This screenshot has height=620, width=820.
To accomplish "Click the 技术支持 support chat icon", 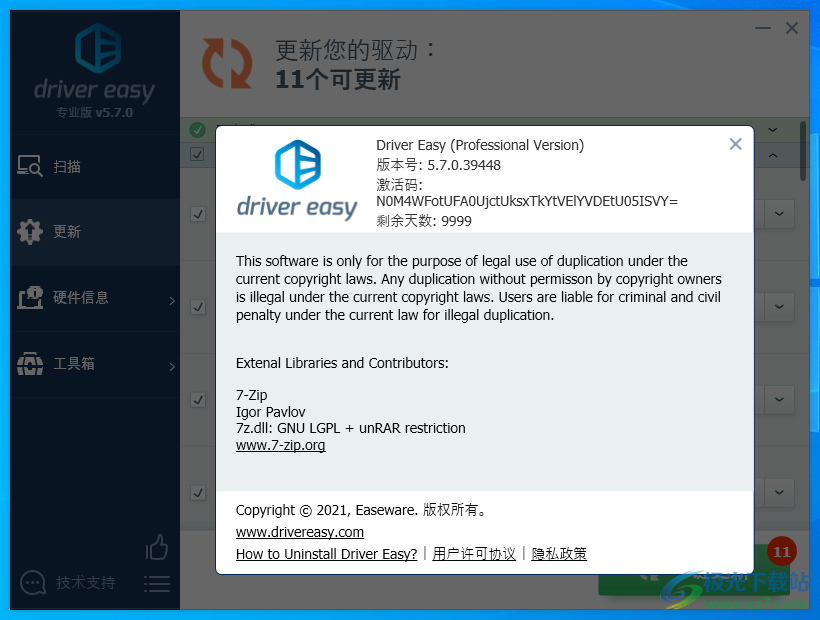I will coord(33,583).
